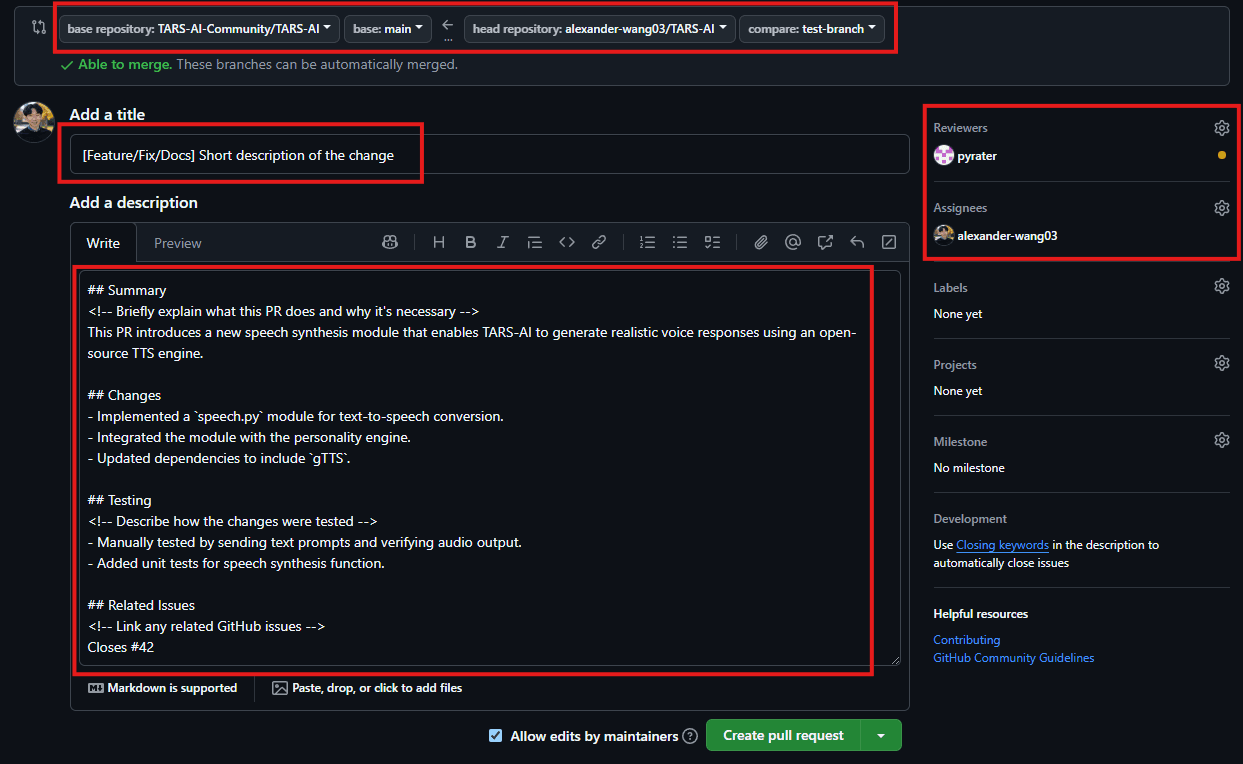This screenshot has height=764, width=1243.
Task: Add a link using the link icon
Action: [x=598, y=242]
